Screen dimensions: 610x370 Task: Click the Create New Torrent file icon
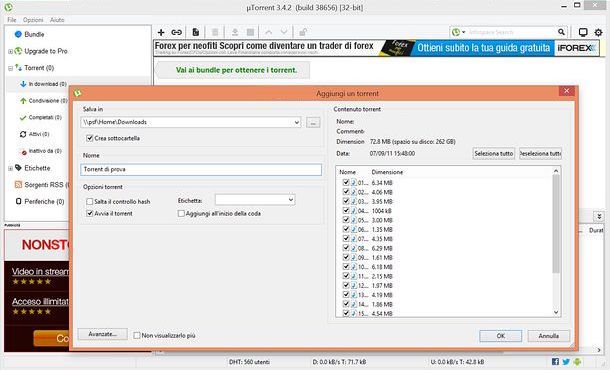click(196, 32)
